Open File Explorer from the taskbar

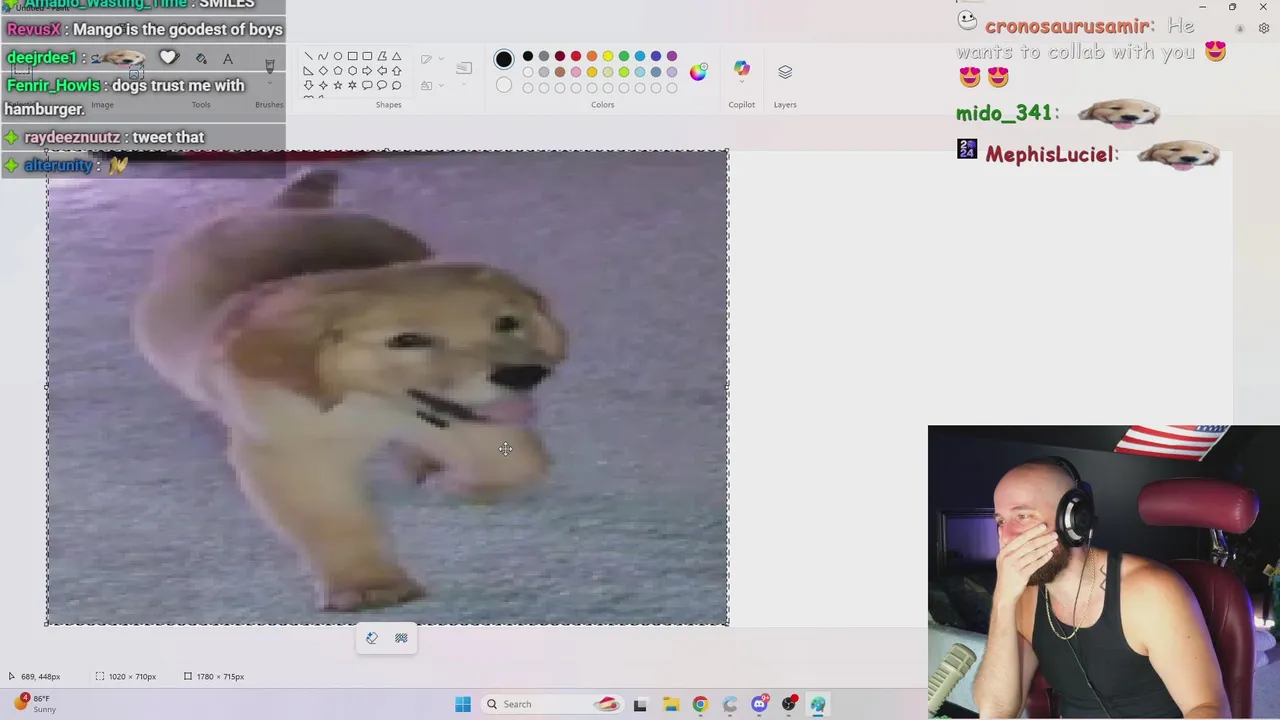tap(670, 704)
